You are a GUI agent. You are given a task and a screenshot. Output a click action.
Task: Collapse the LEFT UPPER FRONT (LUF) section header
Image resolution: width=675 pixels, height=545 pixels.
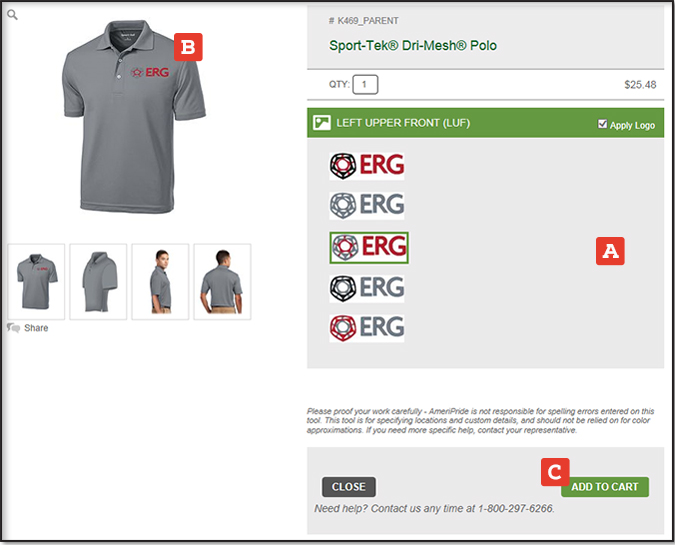(485, 123)
